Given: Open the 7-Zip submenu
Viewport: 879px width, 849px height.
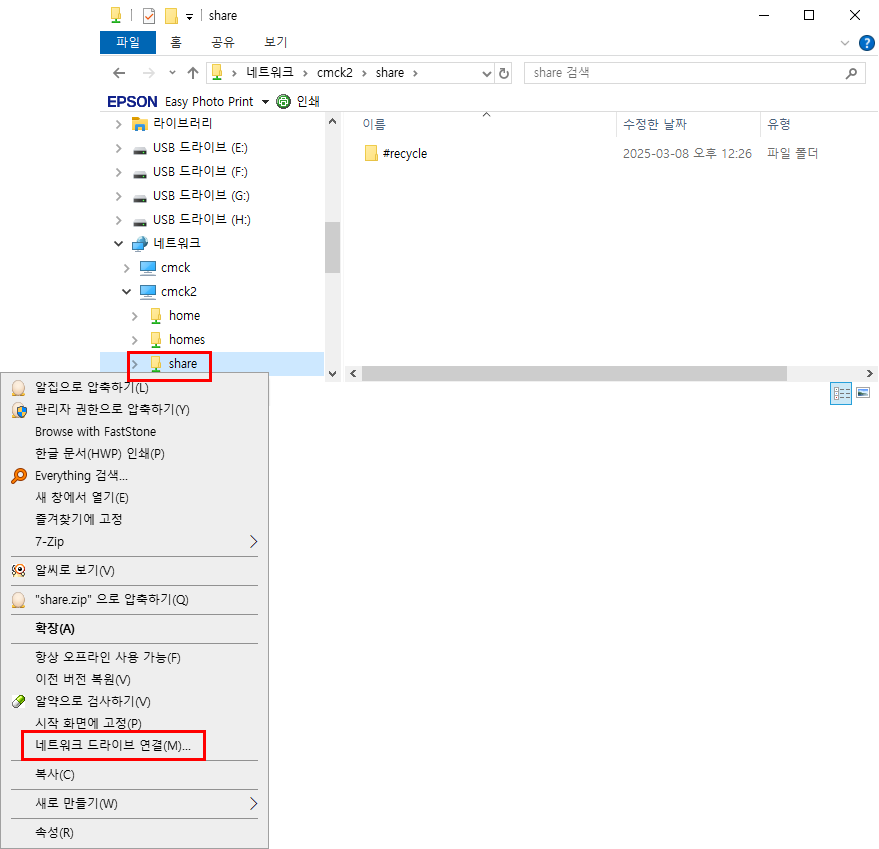Looking at the screenshot, I should click(x=135, y=542).
